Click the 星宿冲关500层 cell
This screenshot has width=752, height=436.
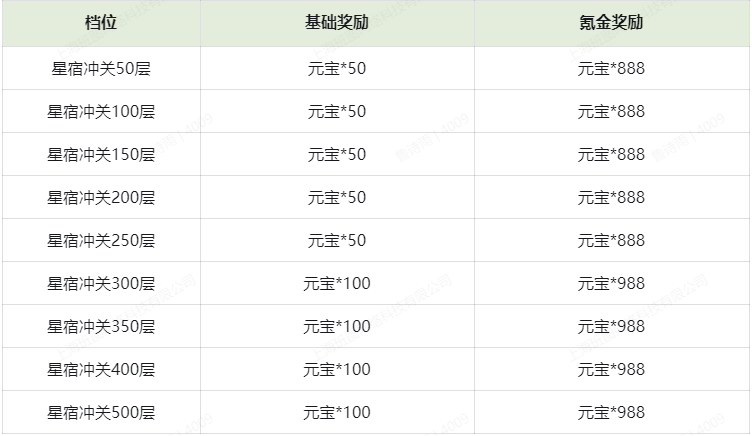(101, 413)
